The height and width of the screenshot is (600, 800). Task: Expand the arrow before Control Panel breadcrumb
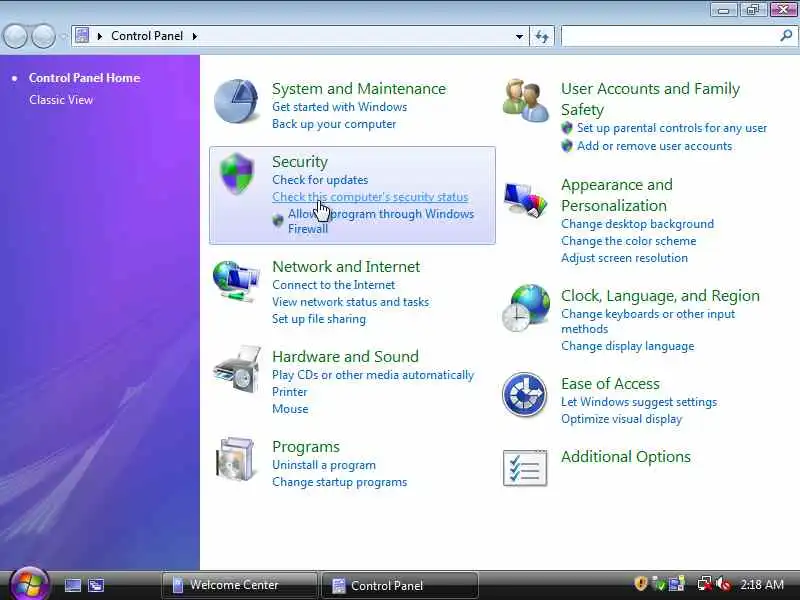coord(100,36)
